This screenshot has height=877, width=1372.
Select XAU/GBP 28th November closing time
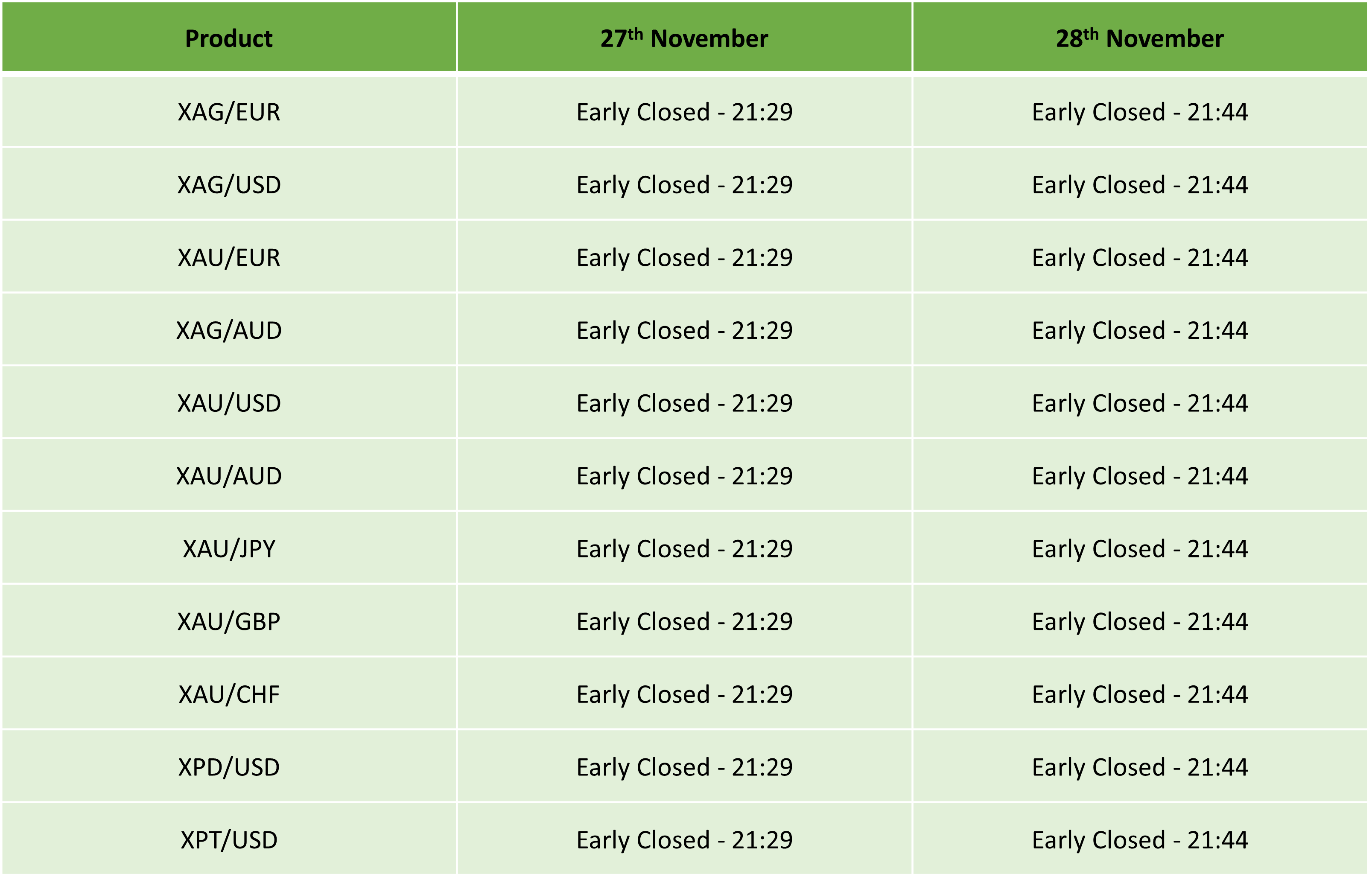(1139, 622)
